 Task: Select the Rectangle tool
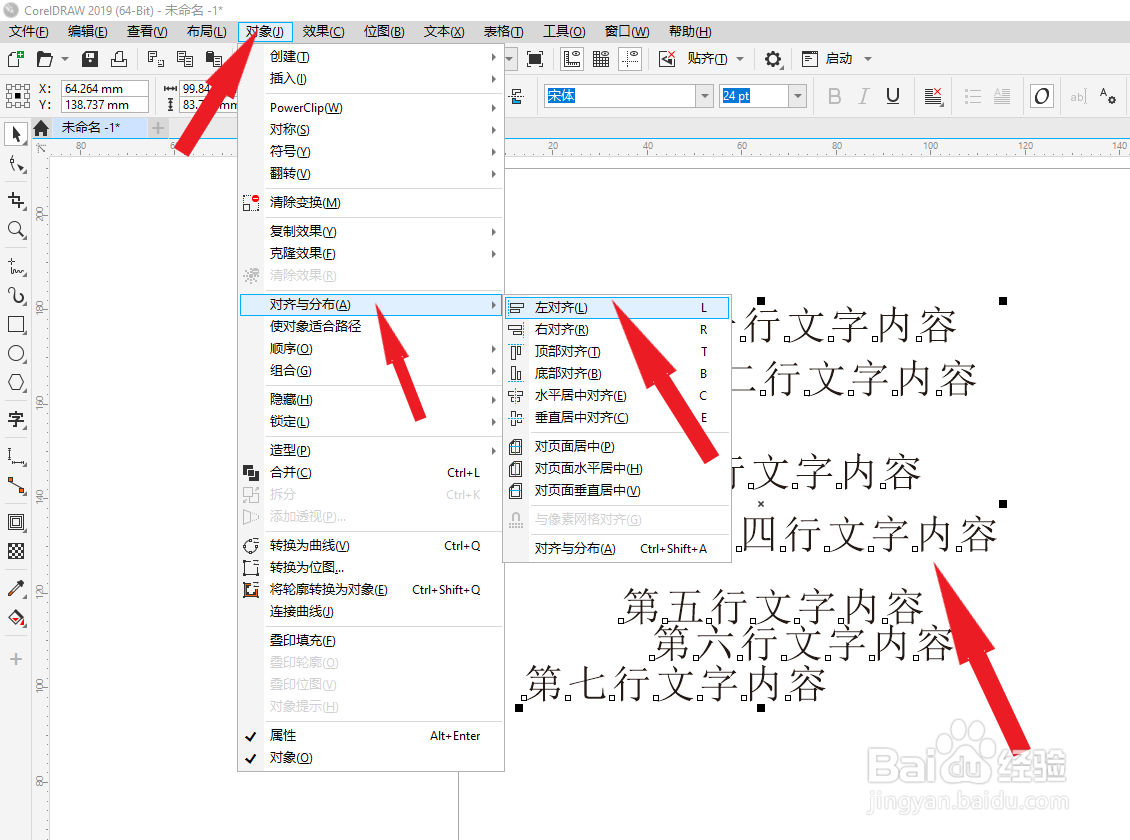pyautogui.click(x=14, y=324)
